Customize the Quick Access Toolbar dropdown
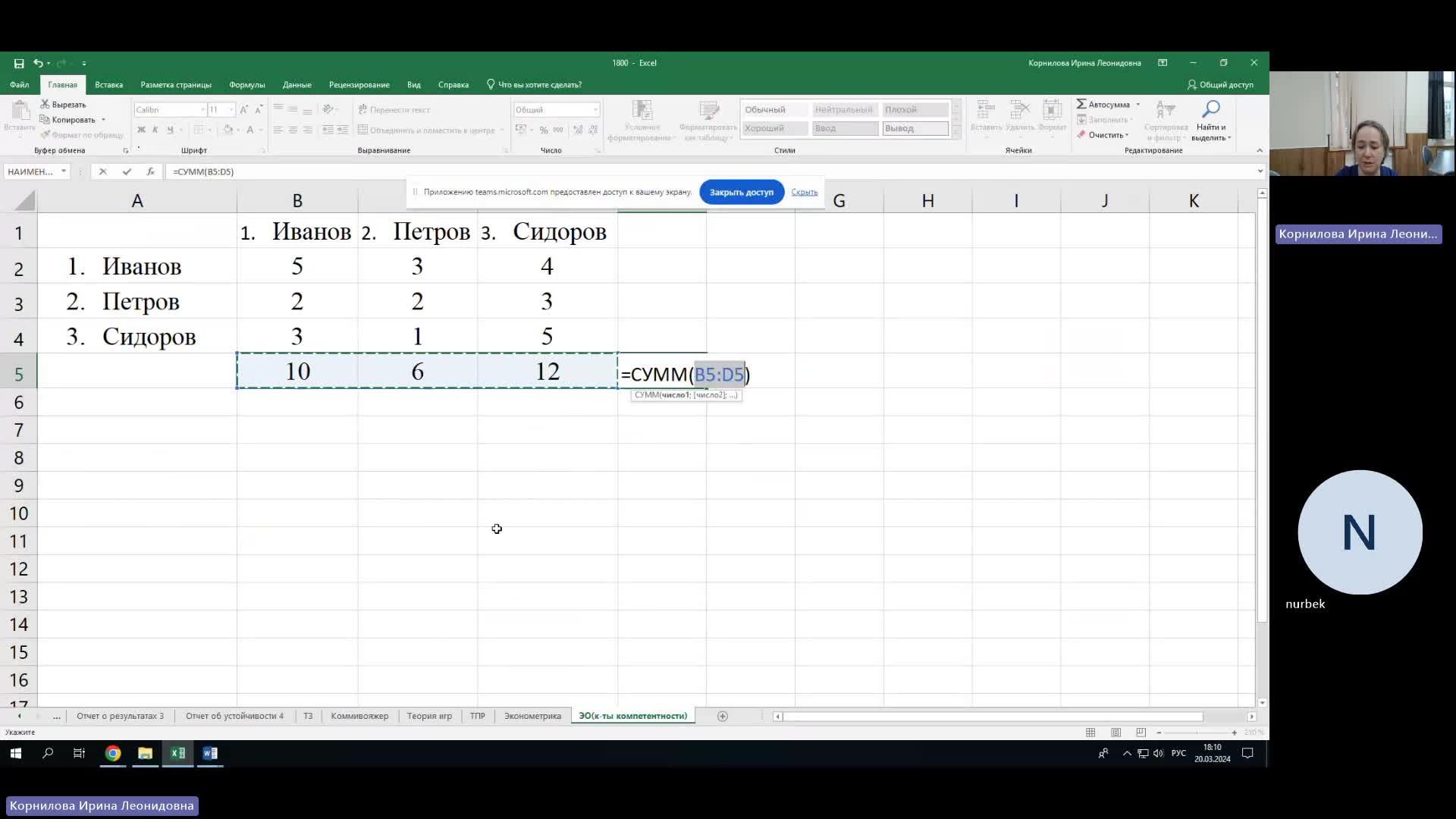The height and width of the screenshot is (819, 1456). pos(84,63)
